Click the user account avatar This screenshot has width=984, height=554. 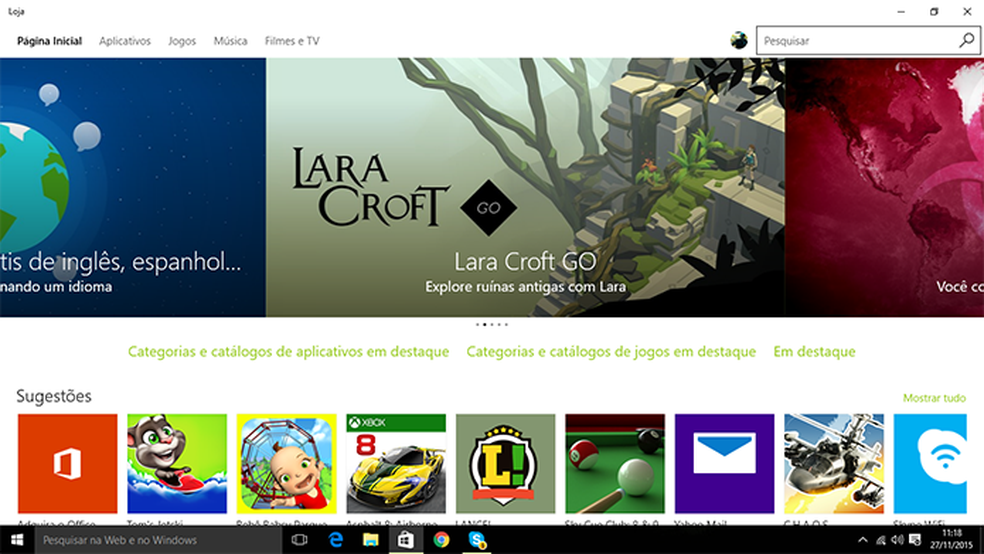[x=739, y=41]
